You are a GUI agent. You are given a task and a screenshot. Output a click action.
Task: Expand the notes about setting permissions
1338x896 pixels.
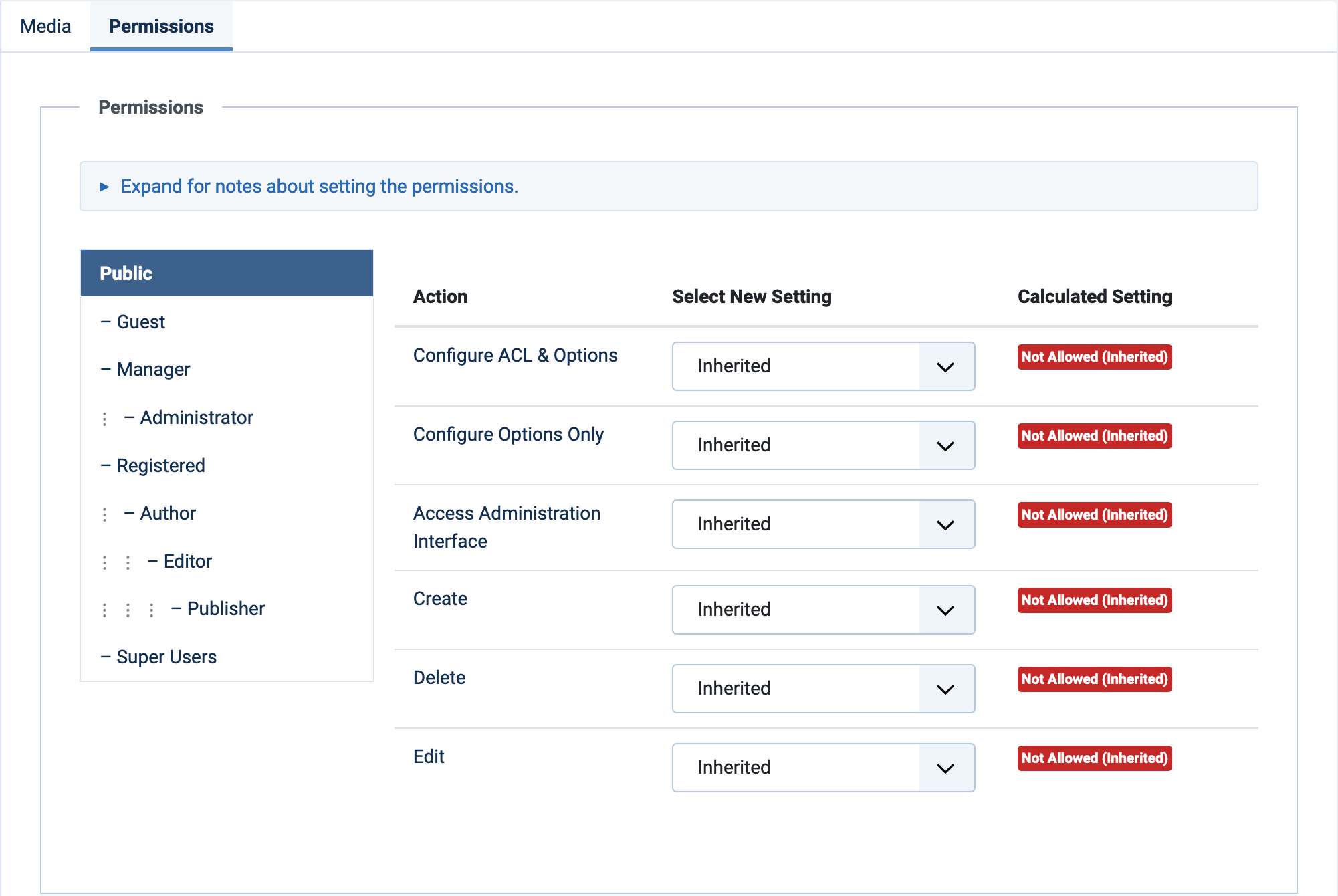[x=319, y=186]
